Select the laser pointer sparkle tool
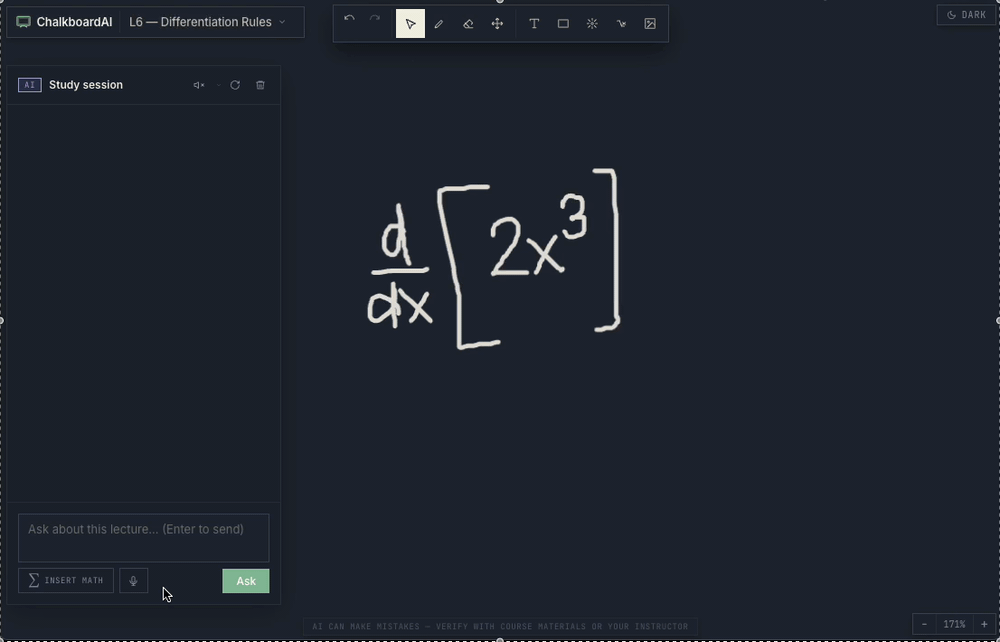This screenshot has width=1000, height=642. point(592,24)
